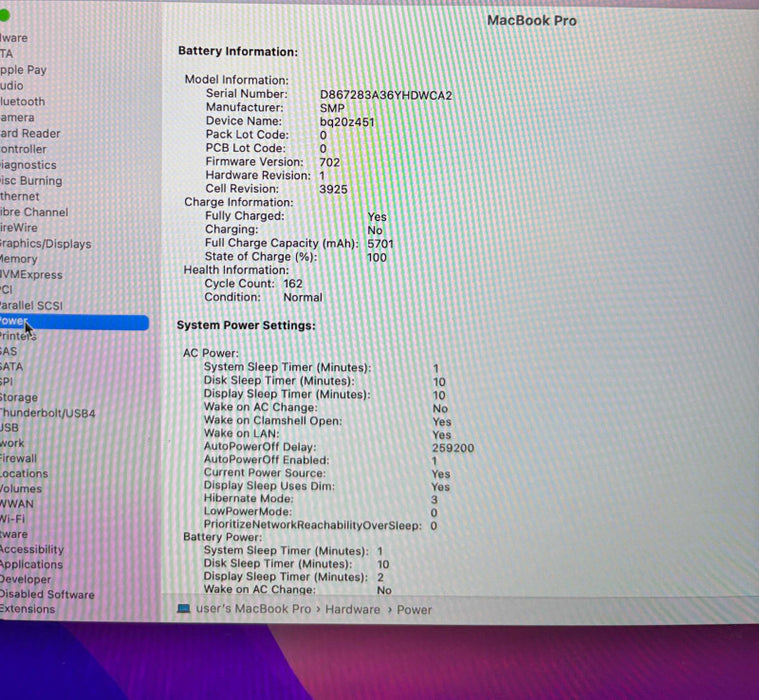Viewport: 759px width, 700px height.
Task: Select Card Reader in the sidebar
Action: (x=30, y=133)
